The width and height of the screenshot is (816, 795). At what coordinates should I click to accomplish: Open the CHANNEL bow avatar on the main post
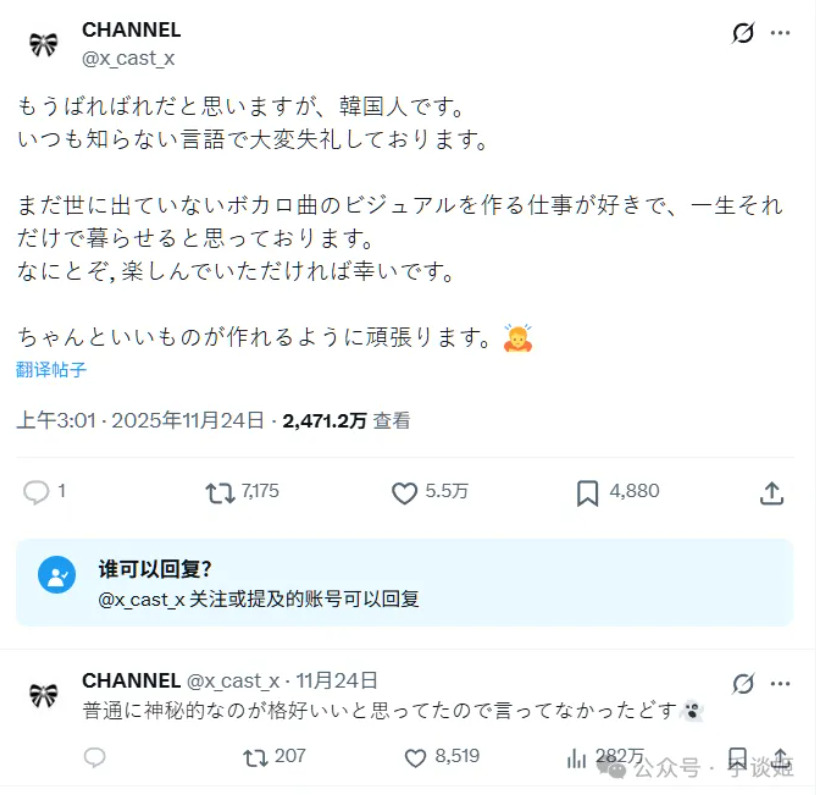click(43, 44)
